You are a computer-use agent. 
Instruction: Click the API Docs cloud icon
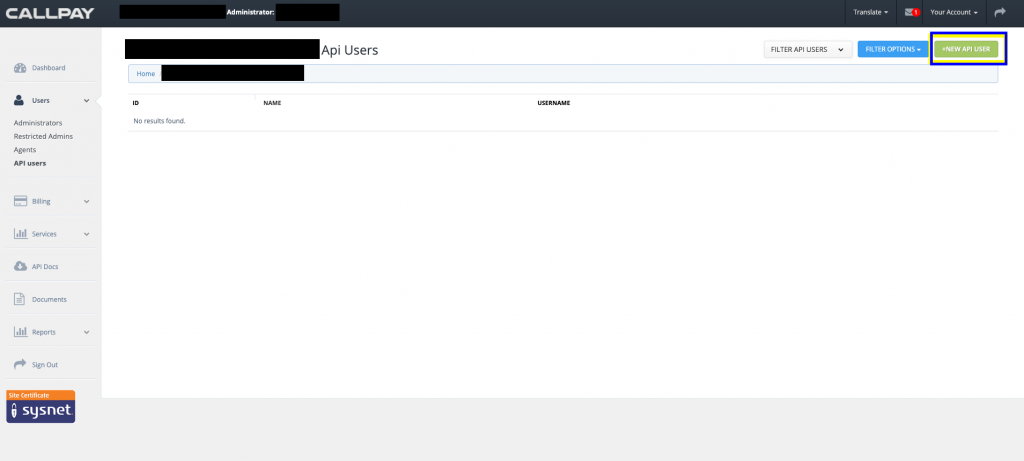(20, 266)
